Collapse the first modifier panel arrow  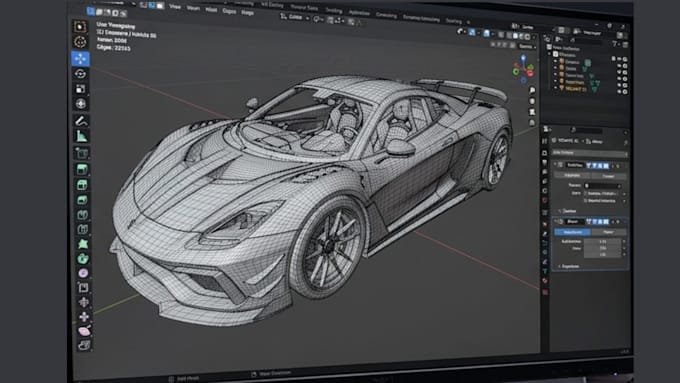(555, 165)
